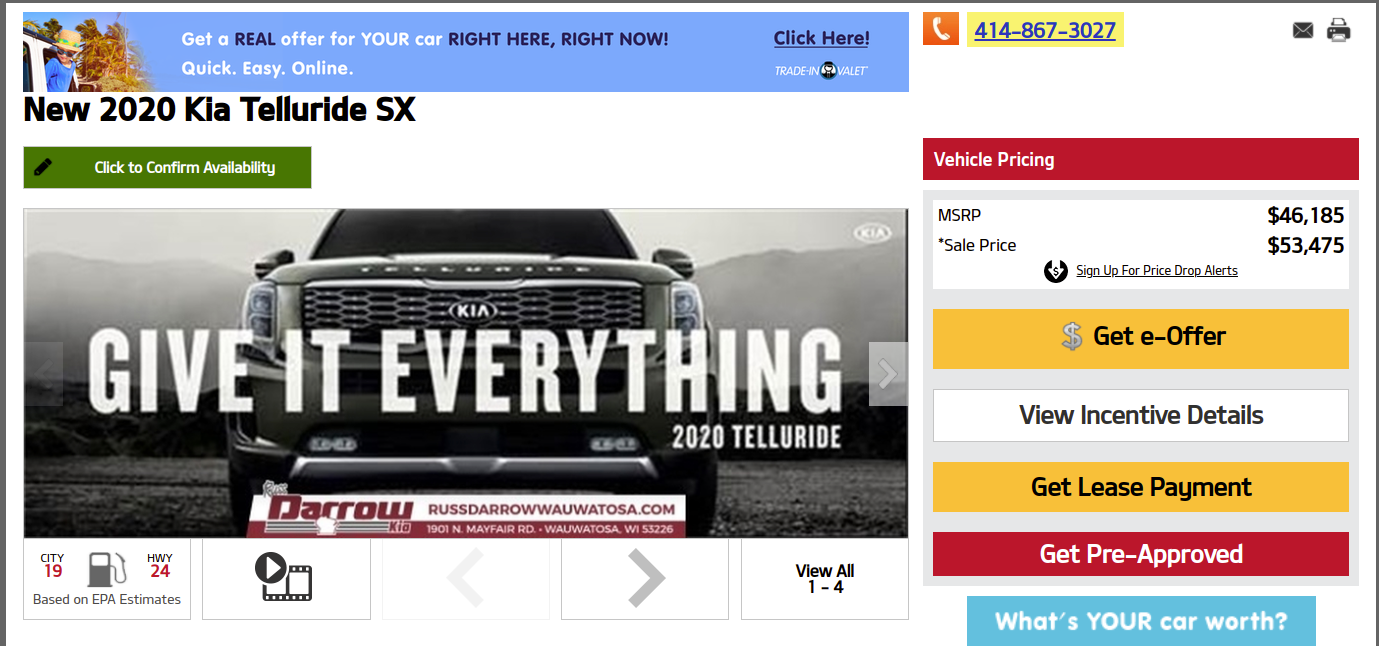Click the Get e-Offer button
This screenshot has width=1379, height=646.
pyautogui.click(x=1140, y=338)
